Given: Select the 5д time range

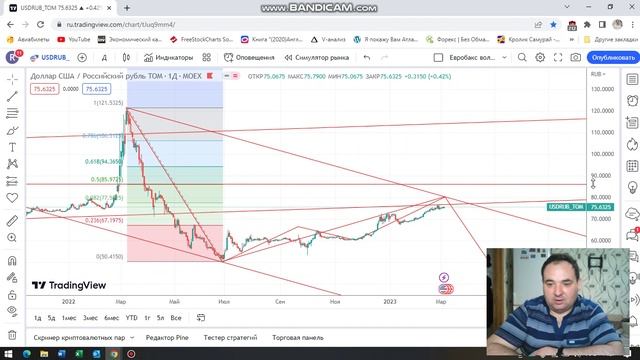Looking at the screenshot, I should point(51,318).
